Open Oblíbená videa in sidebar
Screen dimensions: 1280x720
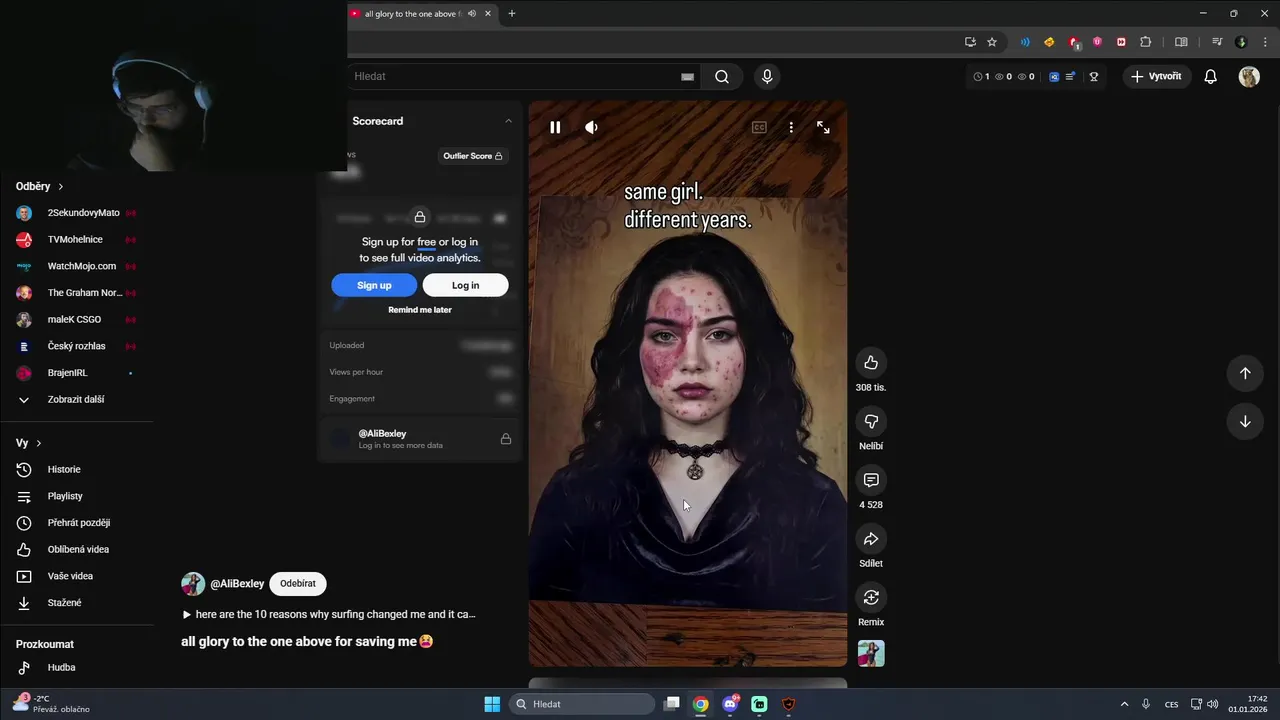click(x=76, y=549)
